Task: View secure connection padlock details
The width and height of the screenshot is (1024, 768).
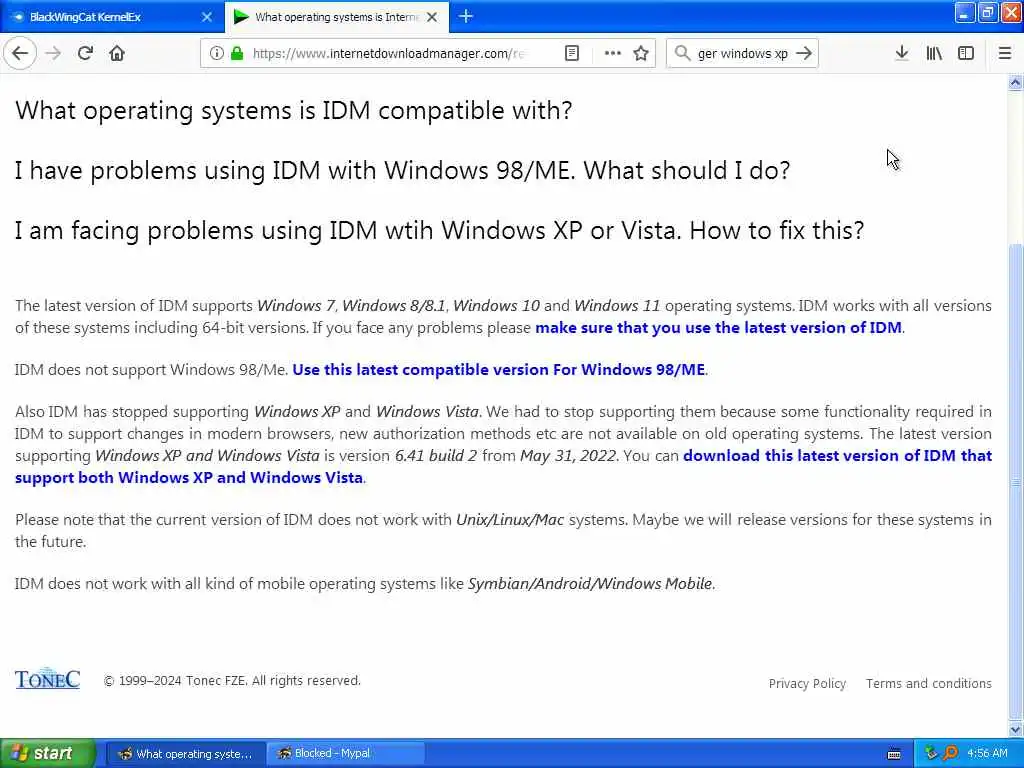Action: [x=236, y=54]
